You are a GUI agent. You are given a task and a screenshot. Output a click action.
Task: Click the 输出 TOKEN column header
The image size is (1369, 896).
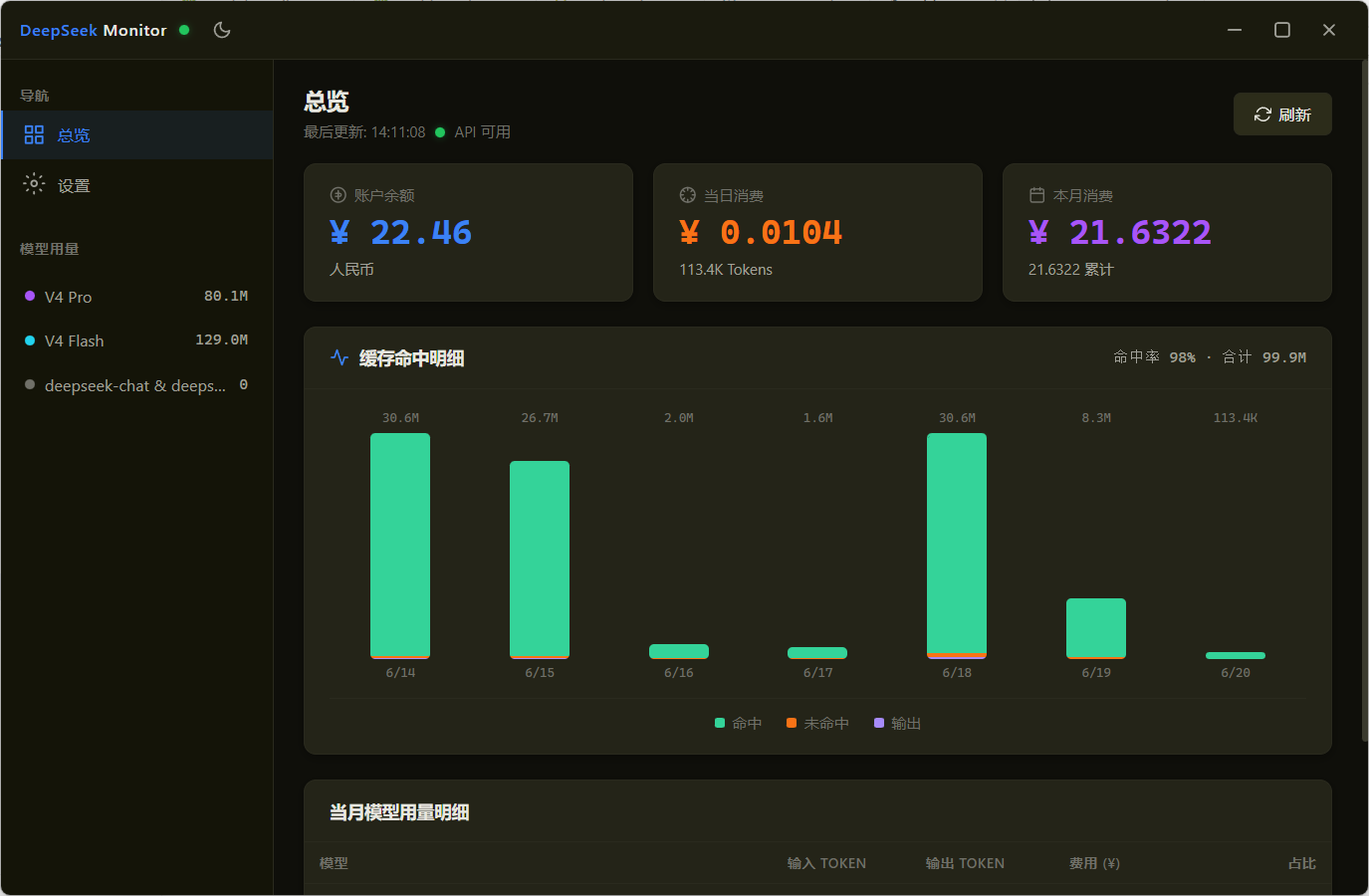point(965,863)
